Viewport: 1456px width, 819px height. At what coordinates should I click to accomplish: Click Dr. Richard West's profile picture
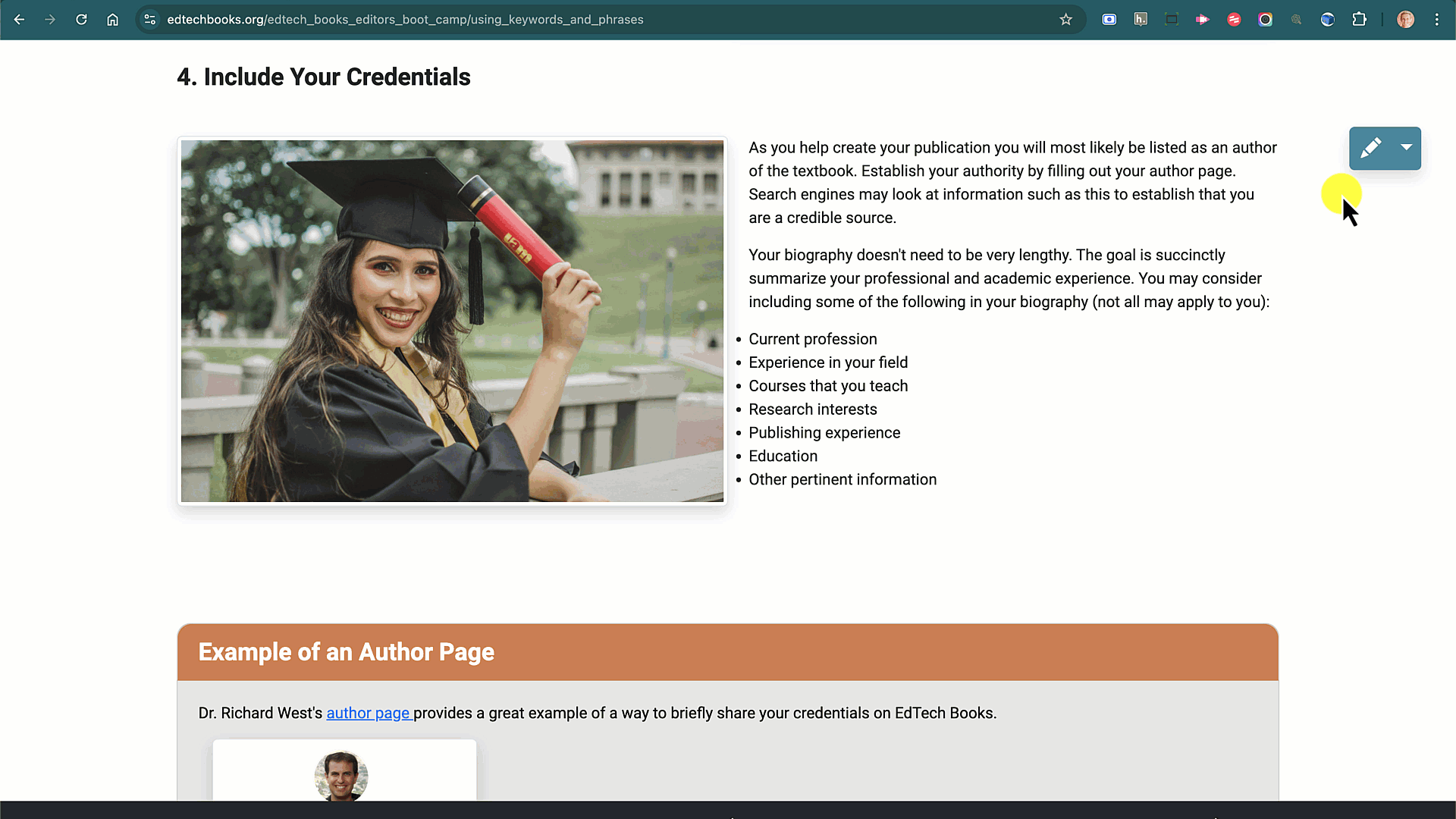(x=341, y=775)
